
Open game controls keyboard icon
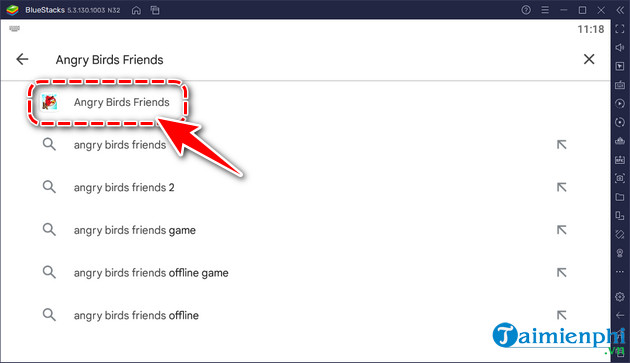620,85
